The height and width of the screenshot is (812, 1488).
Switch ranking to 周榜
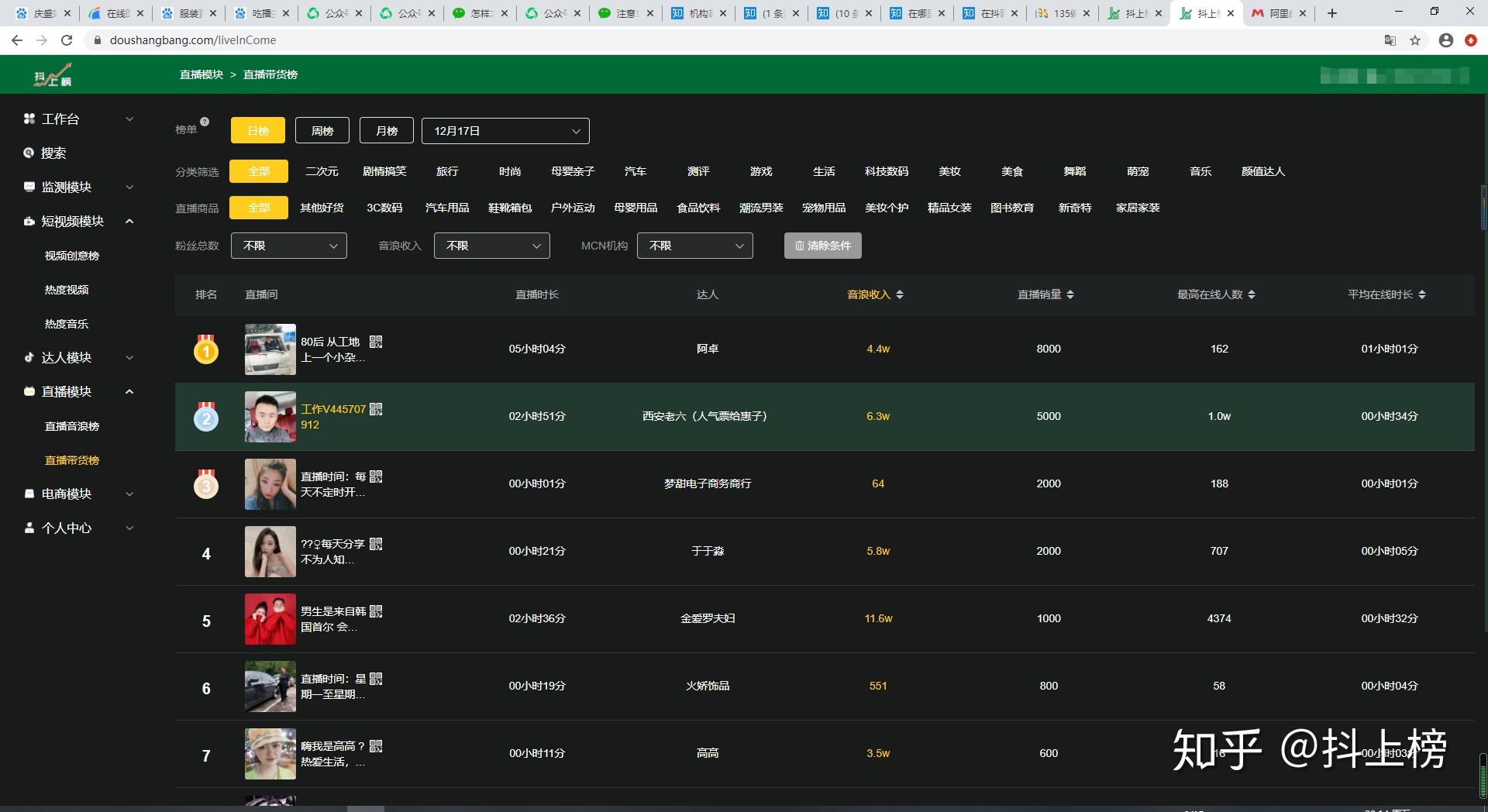[322, 131]
